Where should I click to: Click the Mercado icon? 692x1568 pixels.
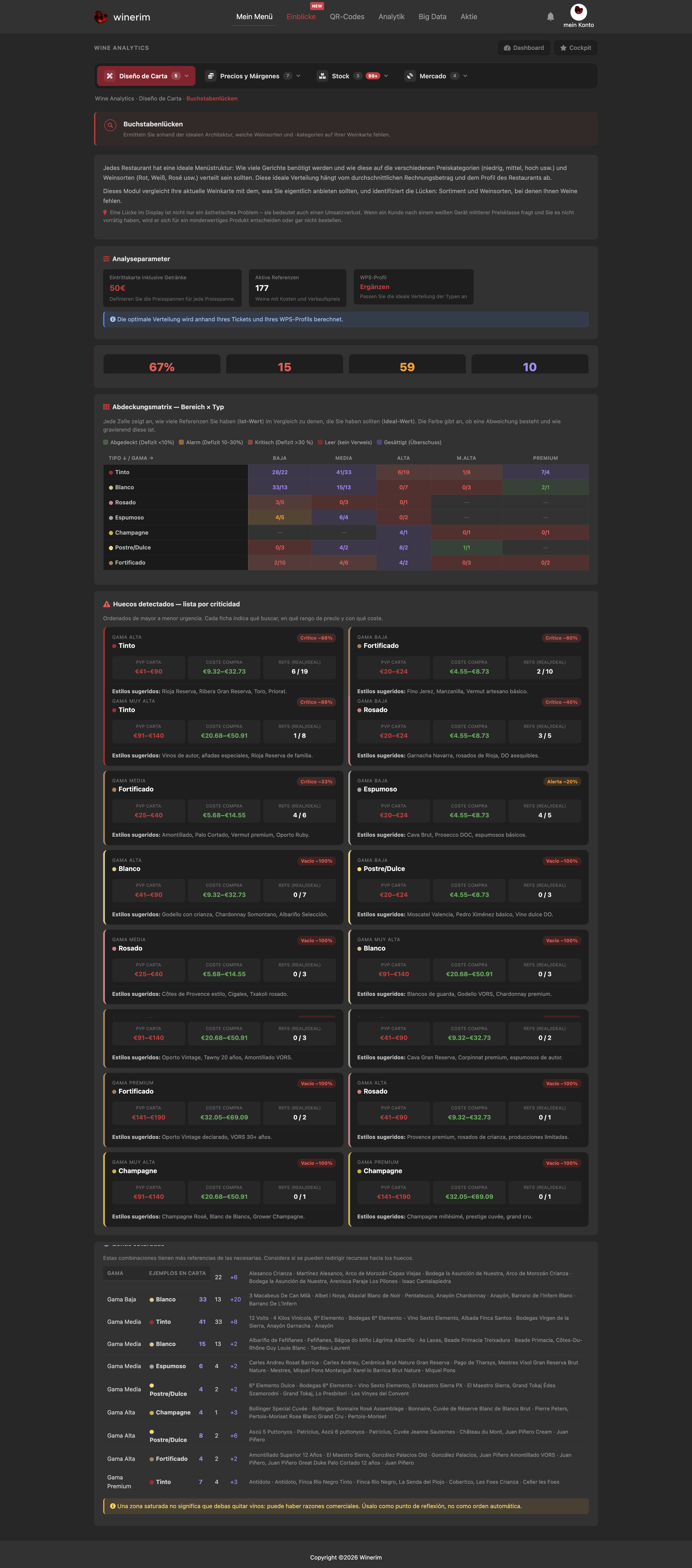(x=410, y=76)
